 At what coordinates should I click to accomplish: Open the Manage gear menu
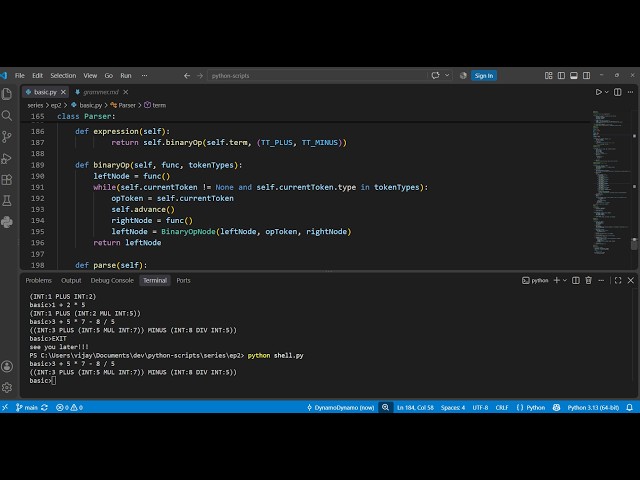pos(7,387)
